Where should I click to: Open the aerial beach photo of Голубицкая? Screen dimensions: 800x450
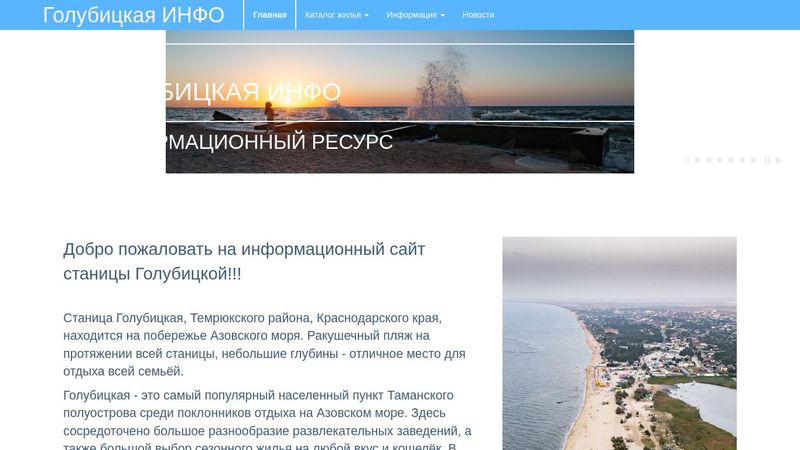point(619,343)
